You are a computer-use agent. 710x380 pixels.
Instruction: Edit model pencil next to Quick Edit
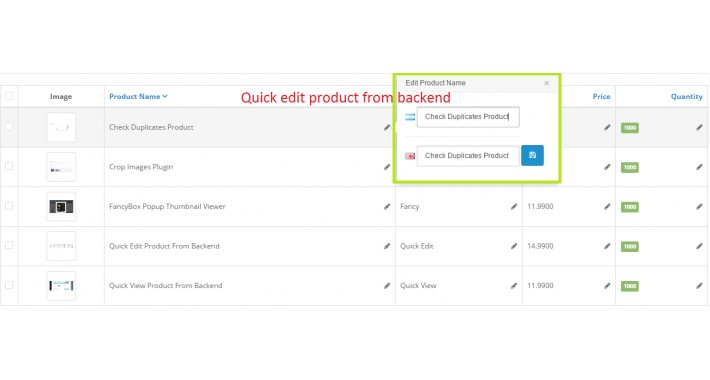[x=513, y=246]
